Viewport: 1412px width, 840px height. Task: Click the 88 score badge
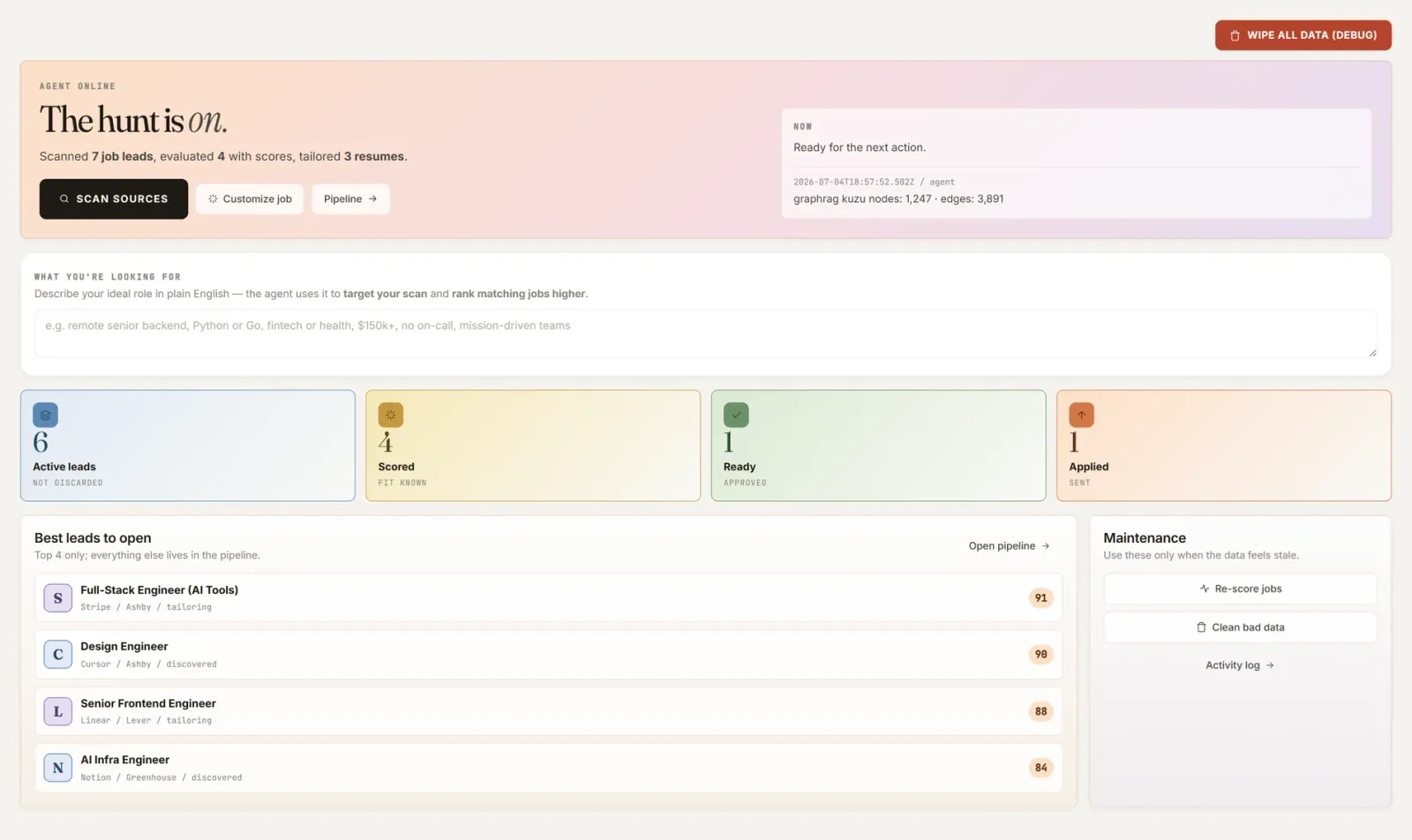pos(1041,711)
